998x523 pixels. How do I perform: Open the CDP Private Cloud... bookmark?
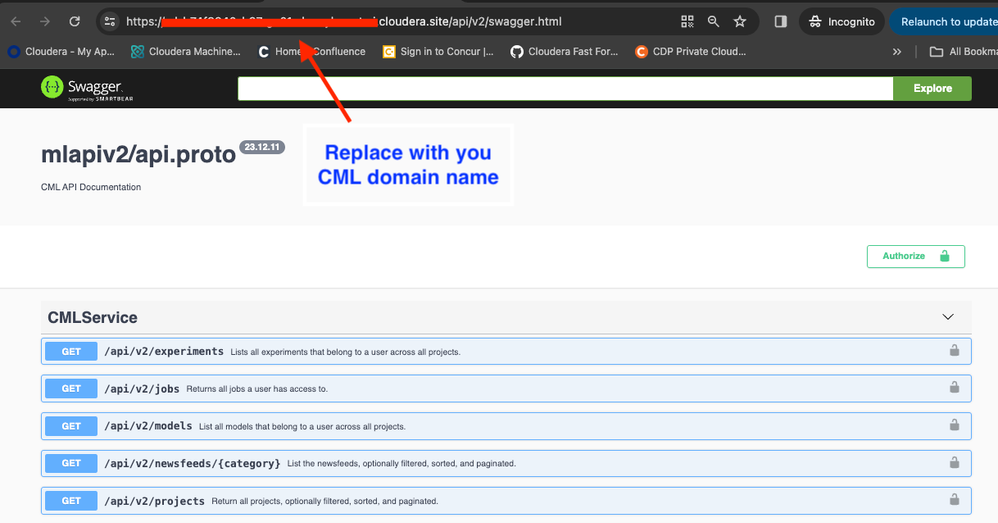click(x=691, y=52)
